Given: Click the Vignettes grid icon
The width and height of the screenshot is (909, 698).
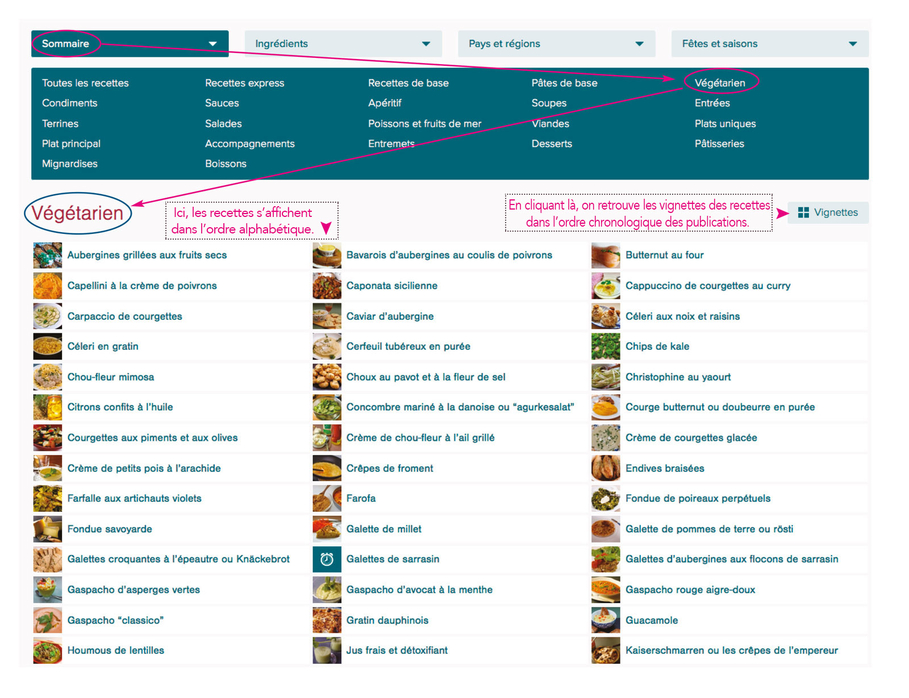Looking at the screenshot, I should point(804,212).
